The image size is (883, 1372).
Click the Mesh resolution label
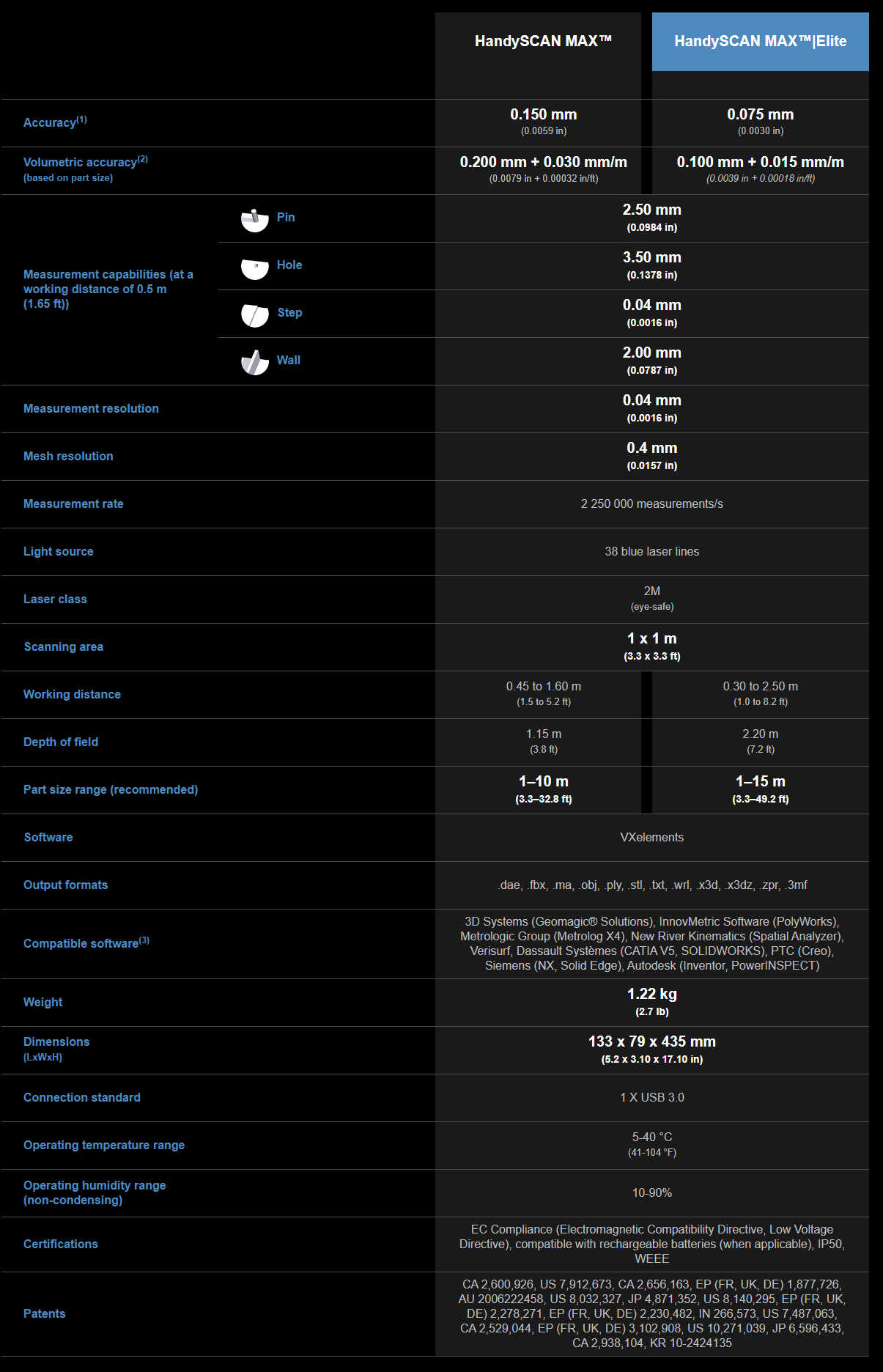[x=68, y=457]
